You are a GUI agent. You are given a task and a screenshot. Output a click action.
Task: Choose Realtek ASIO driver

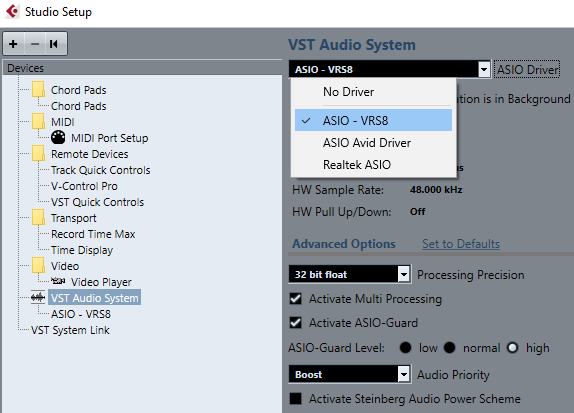coord(373,165)
